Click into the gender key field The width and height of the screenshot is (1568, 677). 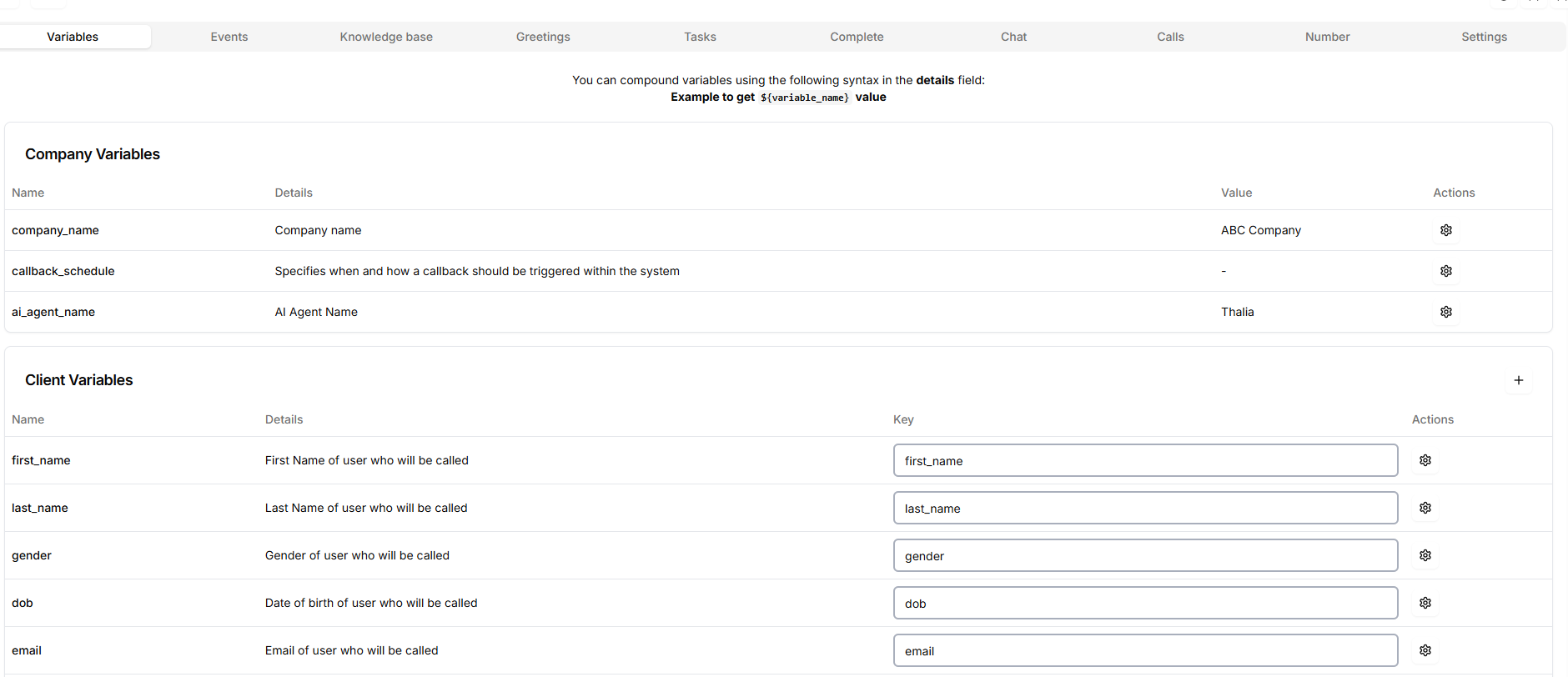click(1145, 555)
